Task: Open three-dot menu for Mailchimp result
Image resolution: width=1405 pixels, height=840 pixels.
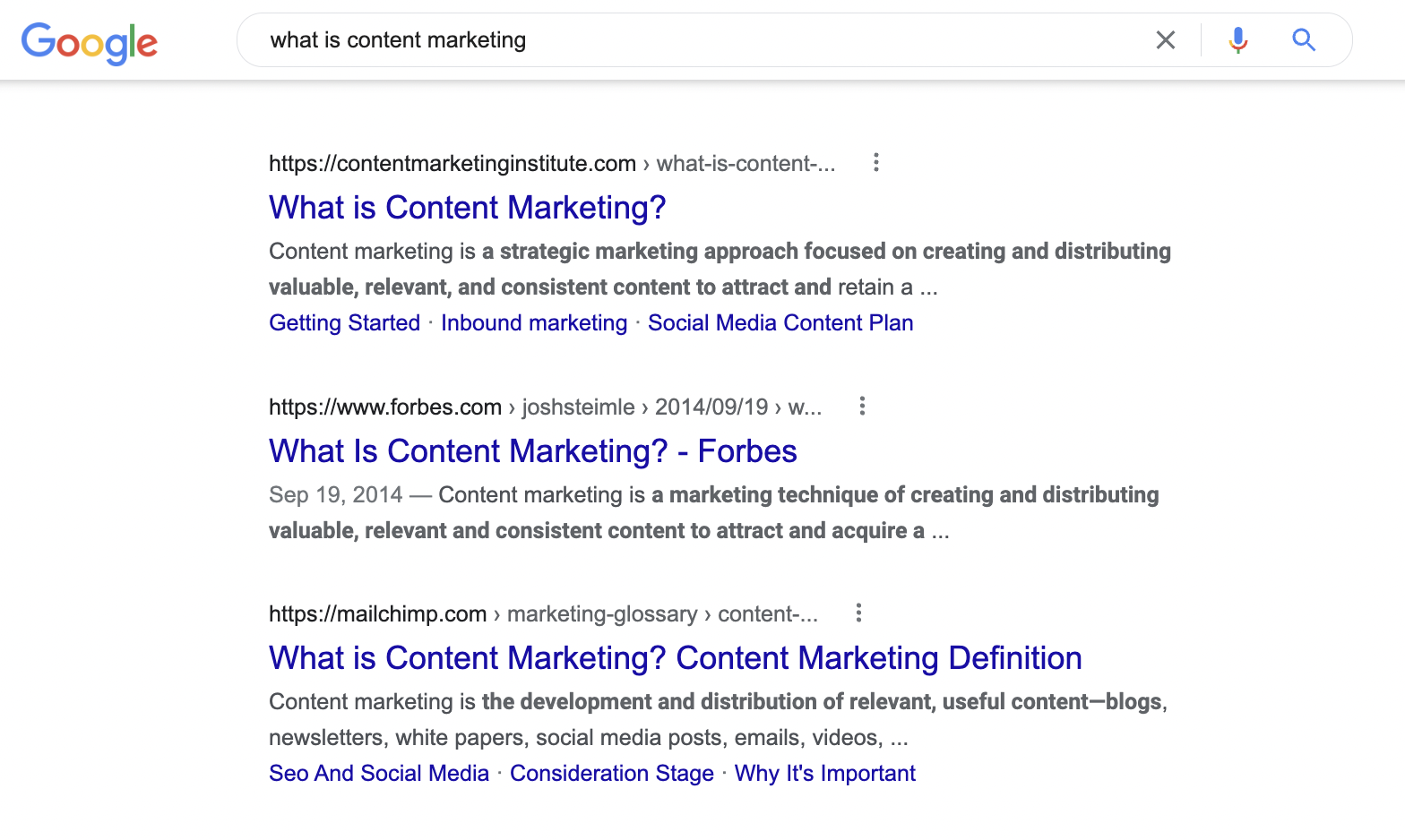Action: [858, 613]
